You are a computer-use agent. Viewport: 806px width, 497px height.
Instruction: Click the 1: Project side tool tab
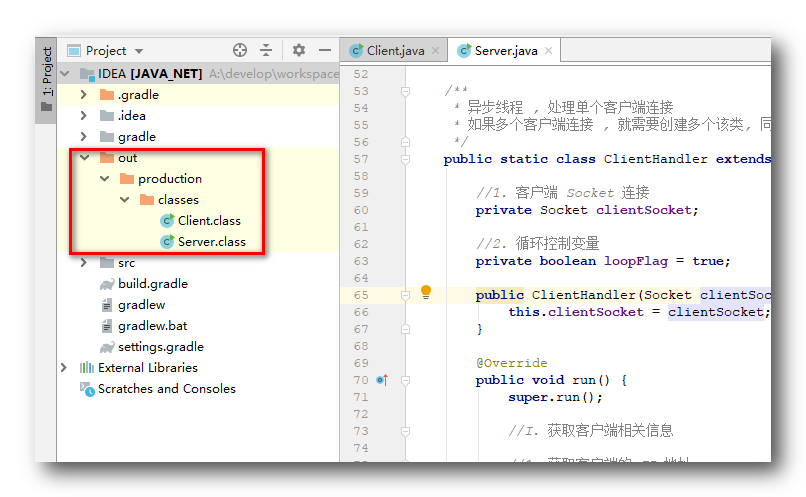(47, 79)
